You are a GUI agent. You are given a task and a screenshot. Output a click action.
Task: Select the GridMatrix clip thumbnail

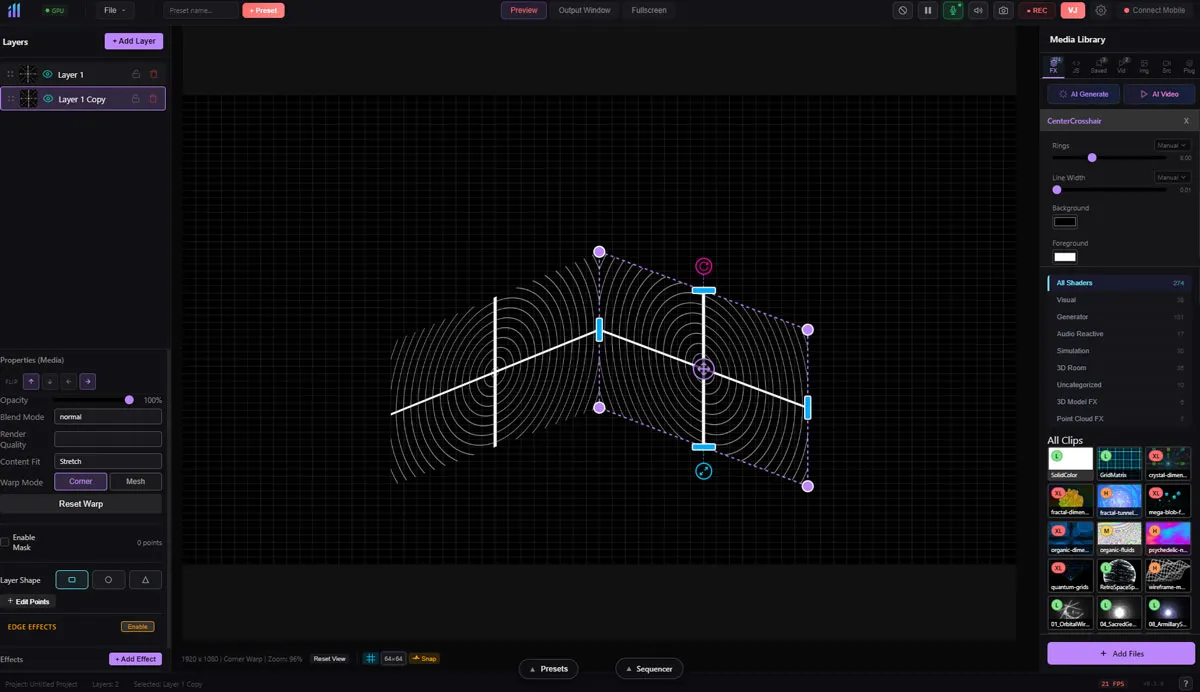pos(1119,461)
